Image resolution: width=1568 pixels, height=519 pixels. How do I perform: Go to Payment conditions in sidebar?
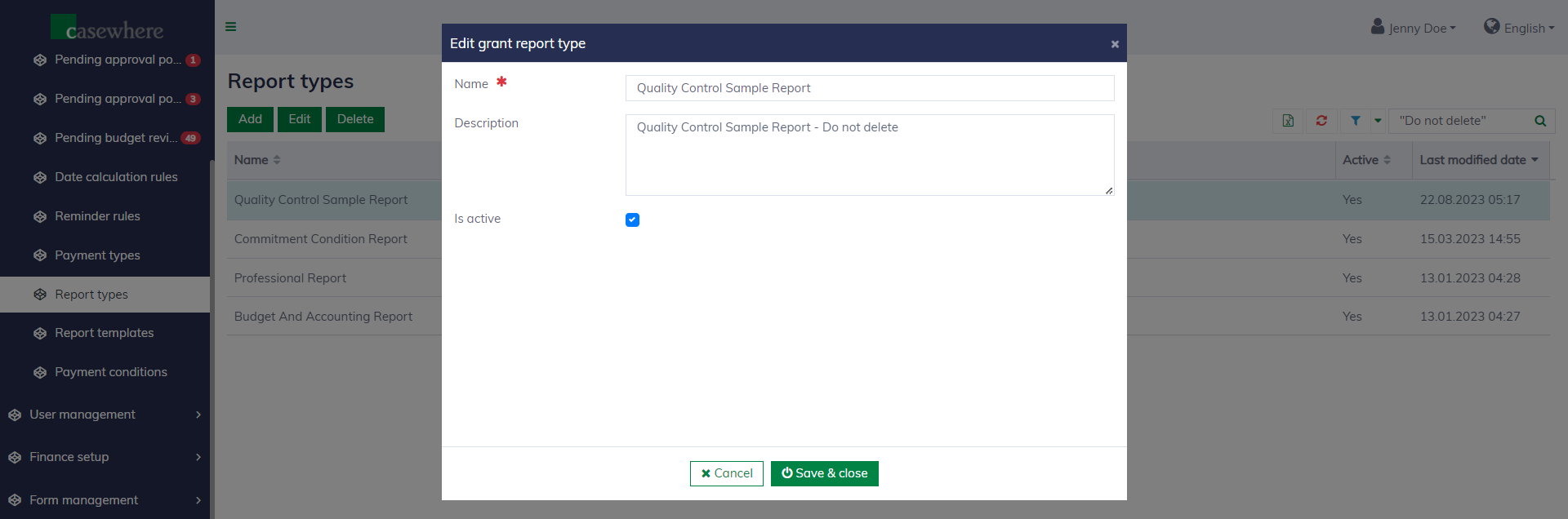[x=110, y=372]
